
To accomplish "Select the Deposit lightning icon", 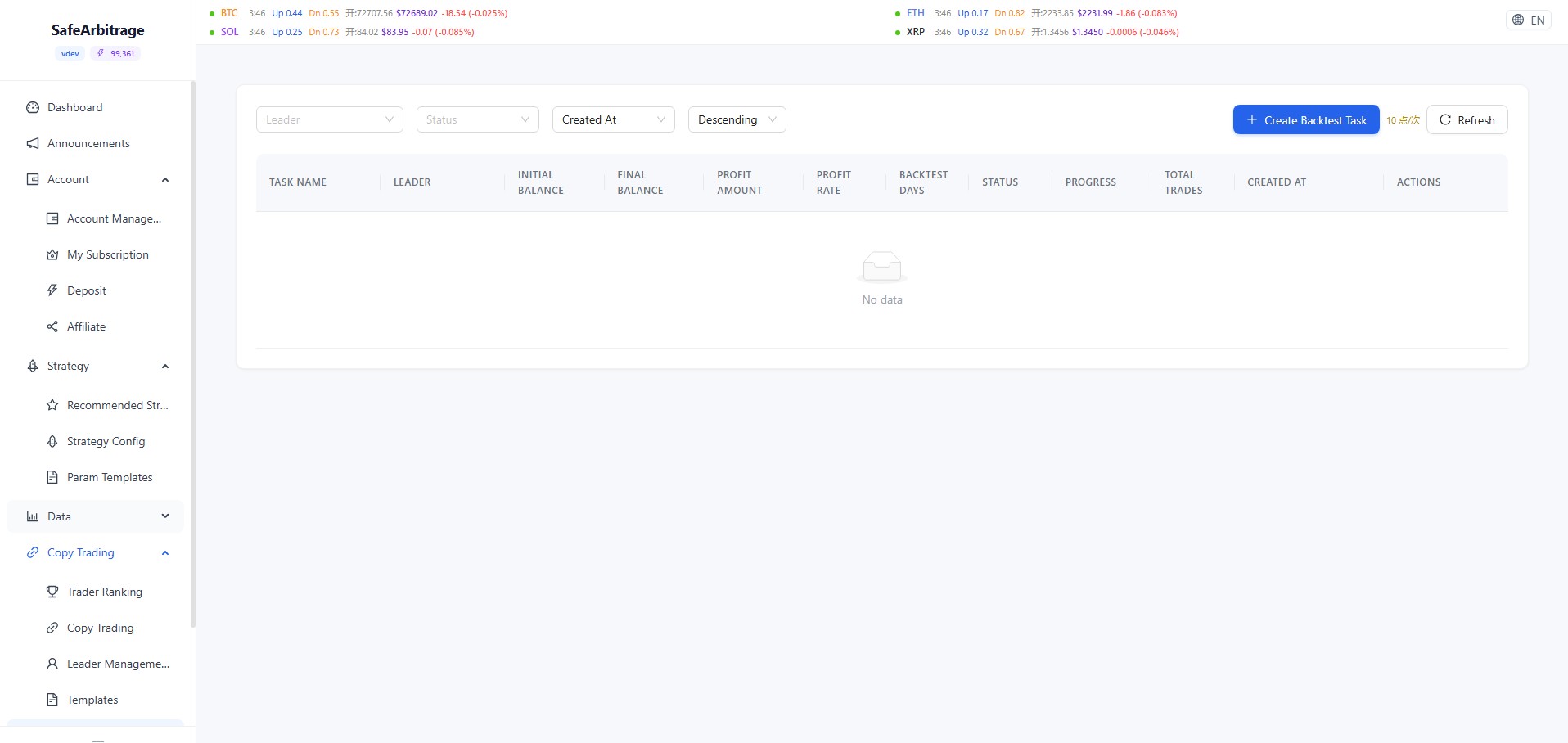I will [52, 290].
